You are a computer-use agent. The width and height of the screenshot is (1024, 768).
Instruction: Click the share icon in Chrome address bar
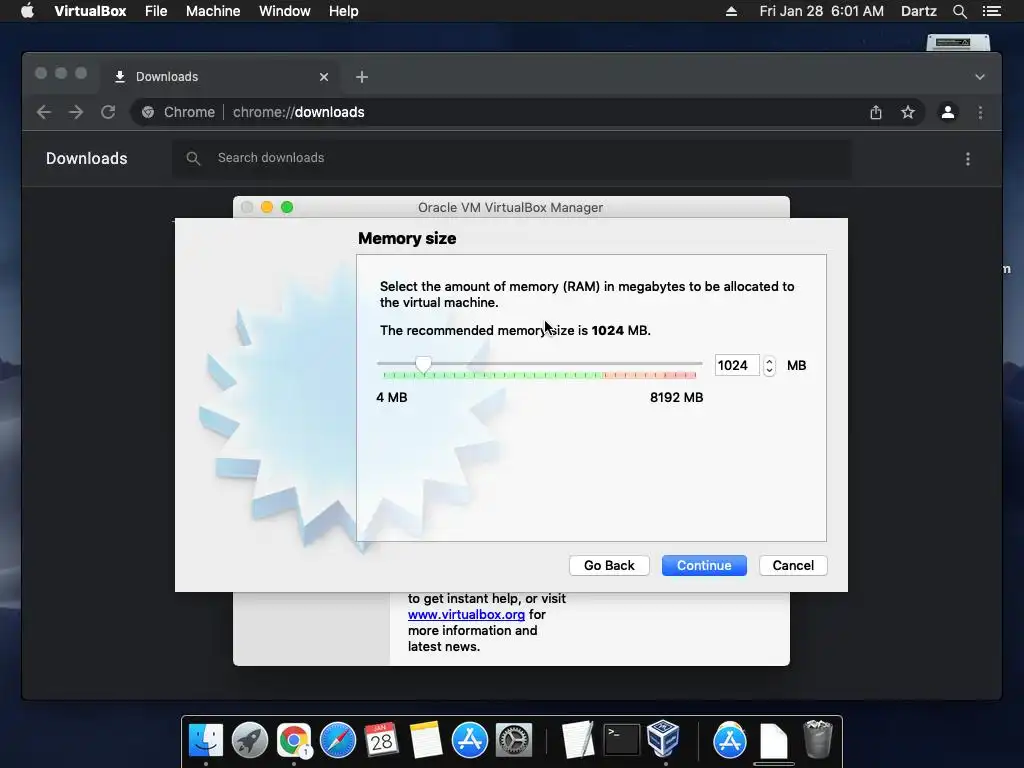(876, 112)
